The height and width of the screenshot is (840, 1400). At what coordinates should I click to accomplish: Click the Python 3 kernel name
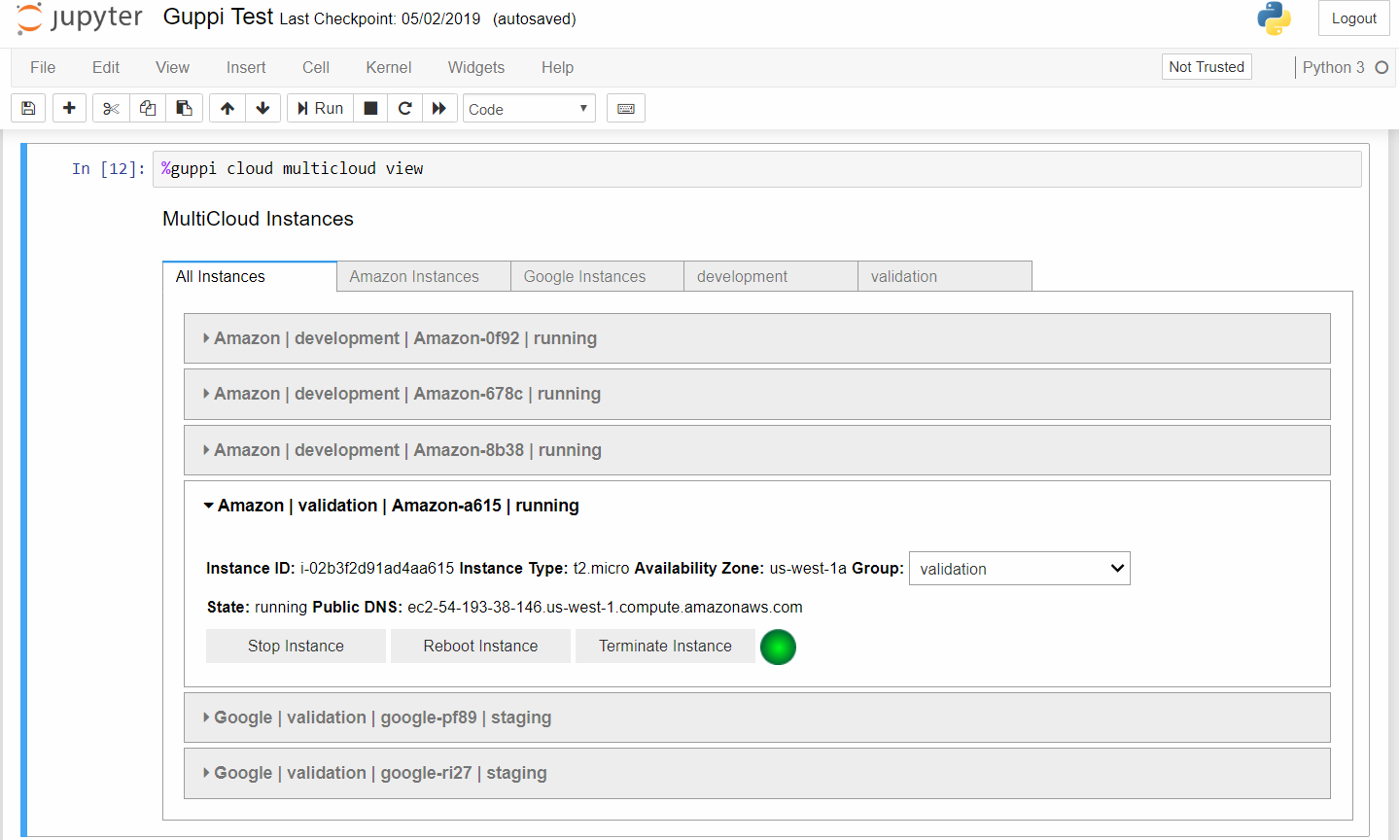click(x=1333, y=67)
